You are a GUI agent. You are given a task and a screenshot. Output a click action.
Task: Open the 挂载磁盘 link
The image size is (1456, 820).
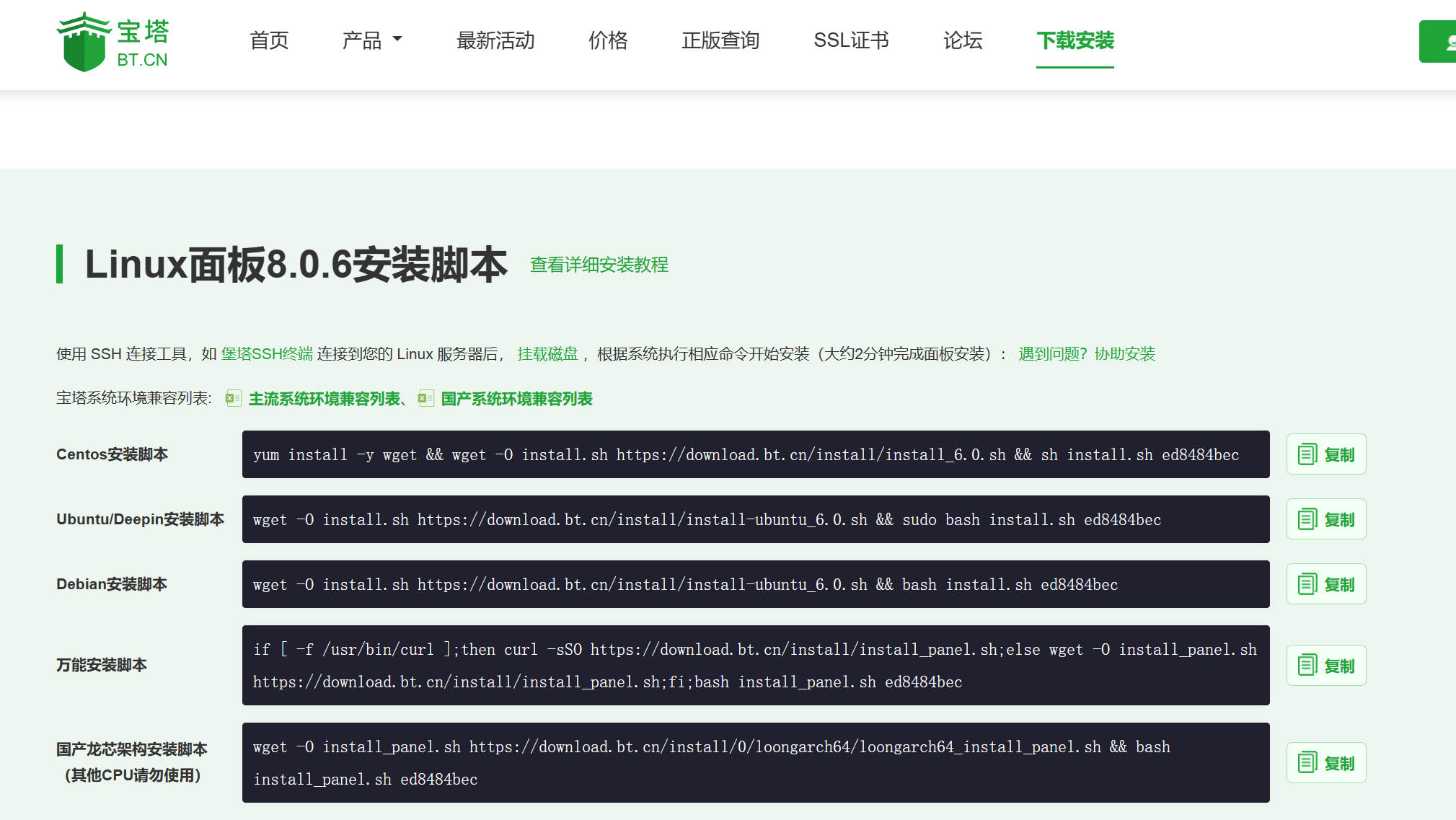pyautogui.click(x=547, y=354)
